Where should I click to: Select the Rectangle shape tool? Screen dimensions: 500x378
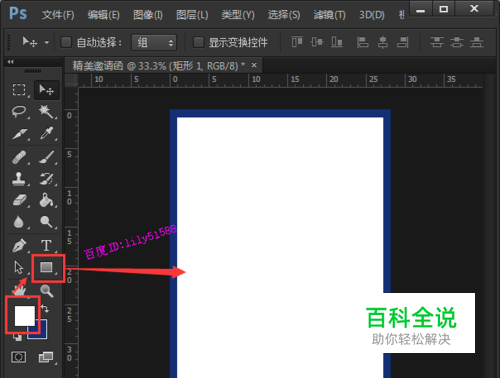[46, 267]
